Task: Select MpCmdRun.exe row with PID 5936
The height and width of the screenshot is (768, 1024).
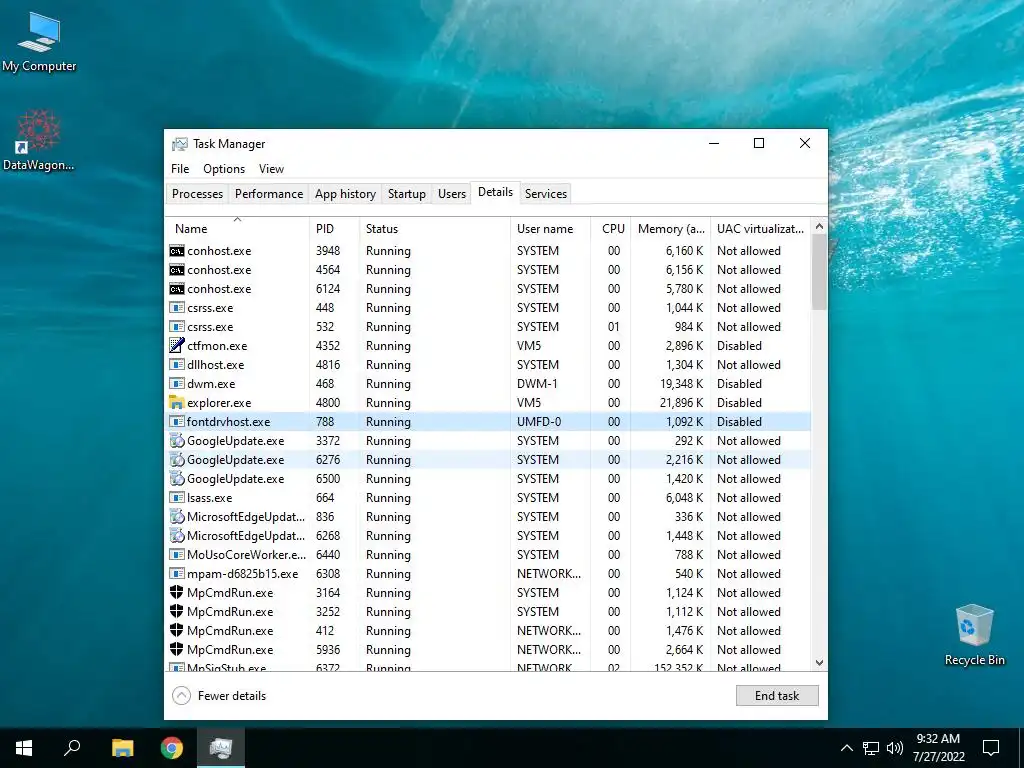Action: [x=488, y=650]
